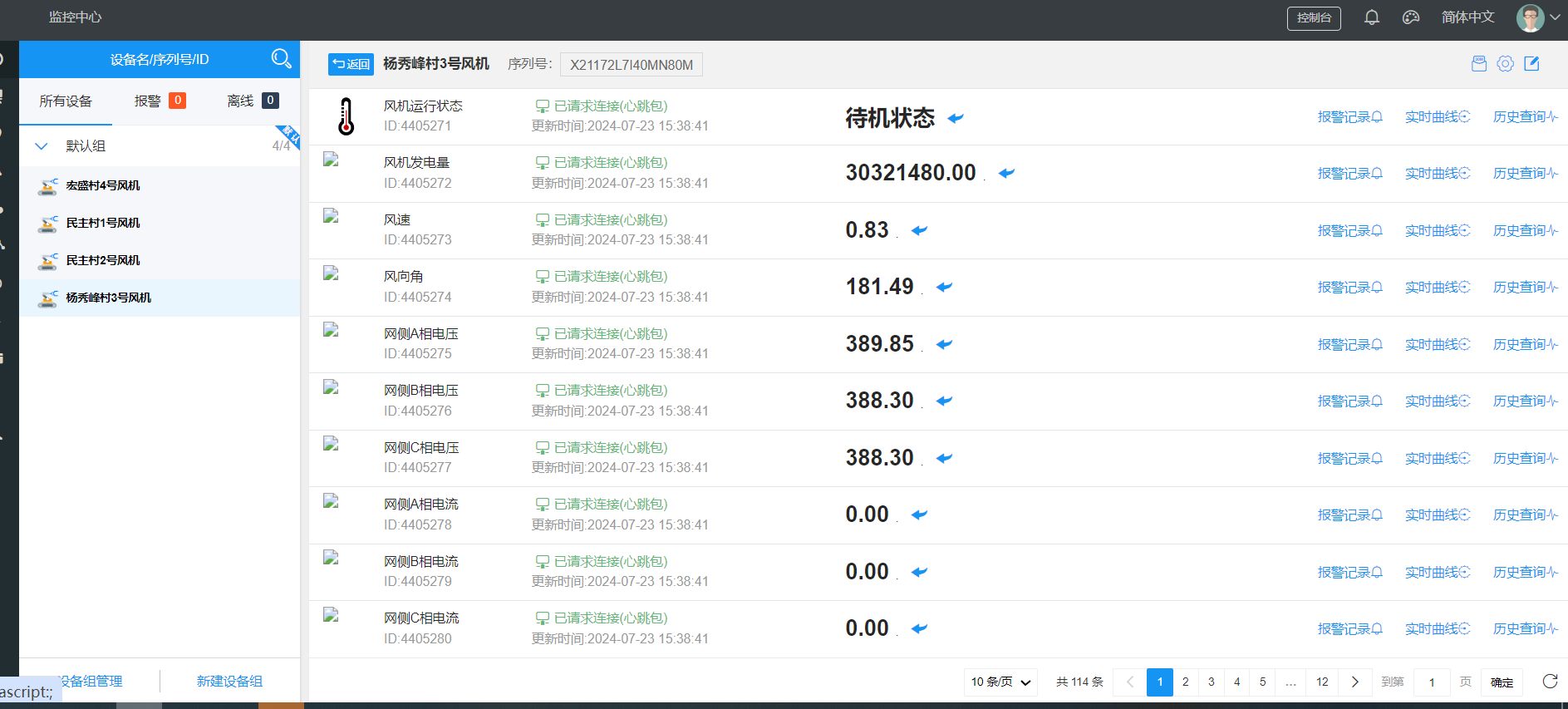Click the serial number field X21172L7I40MN80M
This screenshot has width=1568, height=709.
[632, 65]
